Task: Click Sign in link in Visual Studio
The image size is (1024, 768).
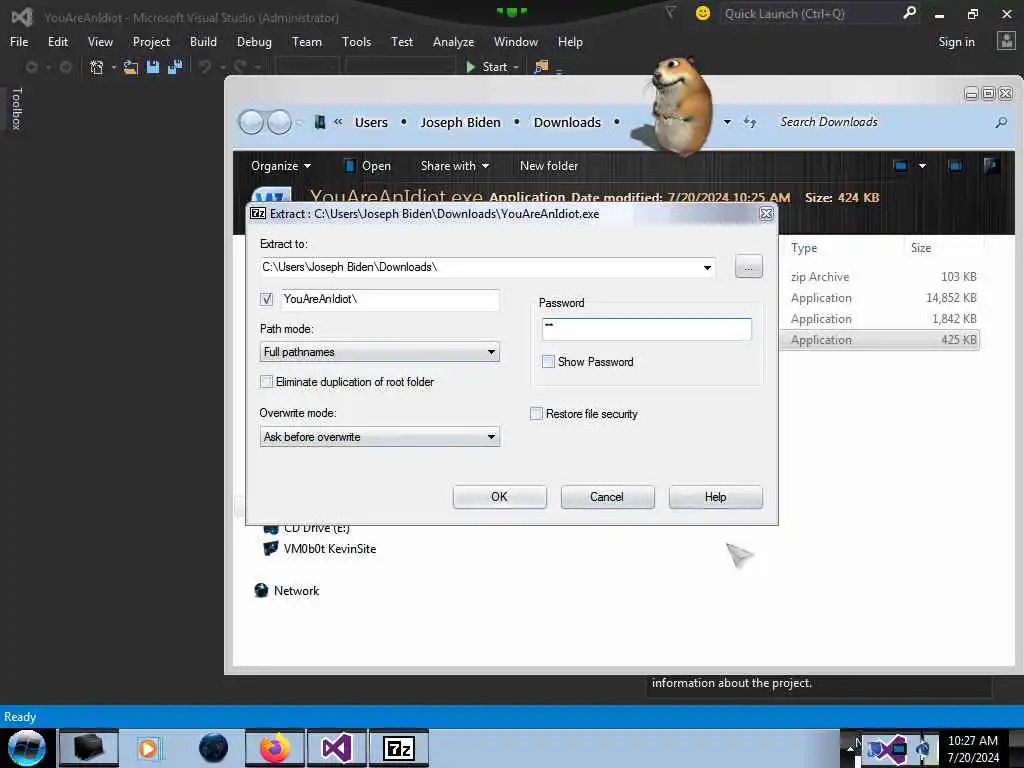Action: pyautogui.click(x=957, y=42)
